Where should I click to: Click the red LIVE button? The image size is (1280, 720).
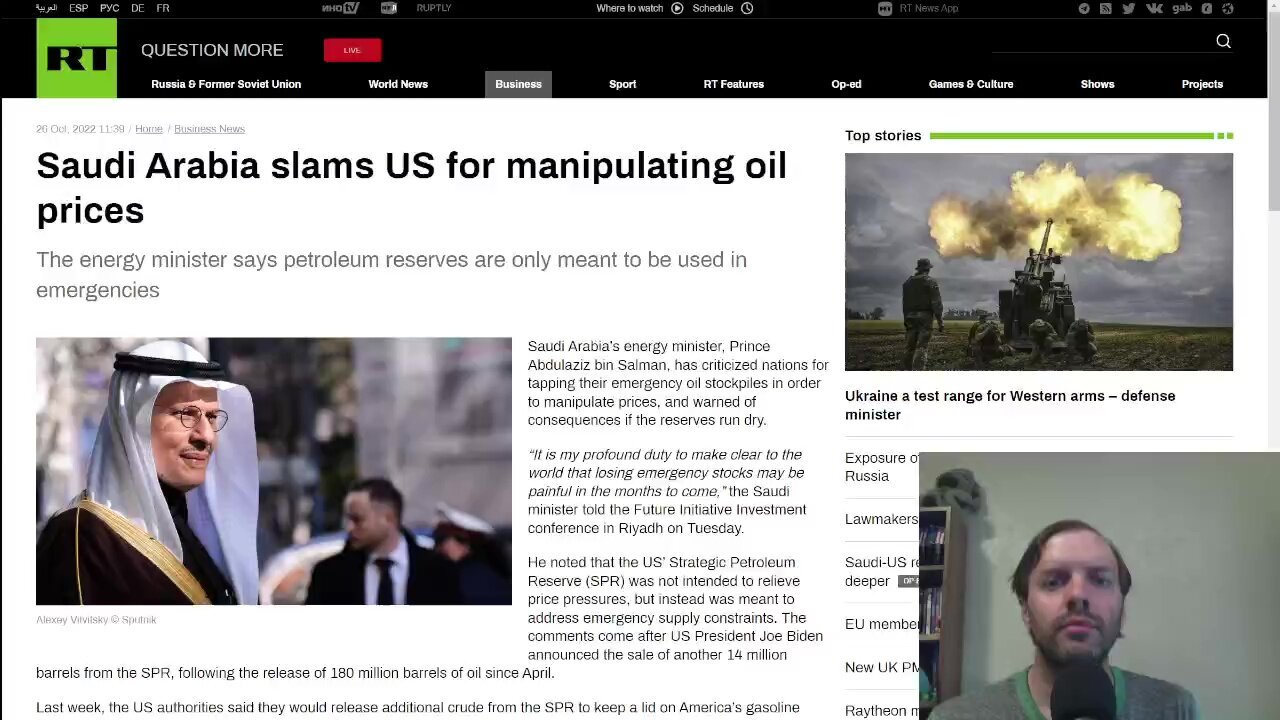pos(352,50)
